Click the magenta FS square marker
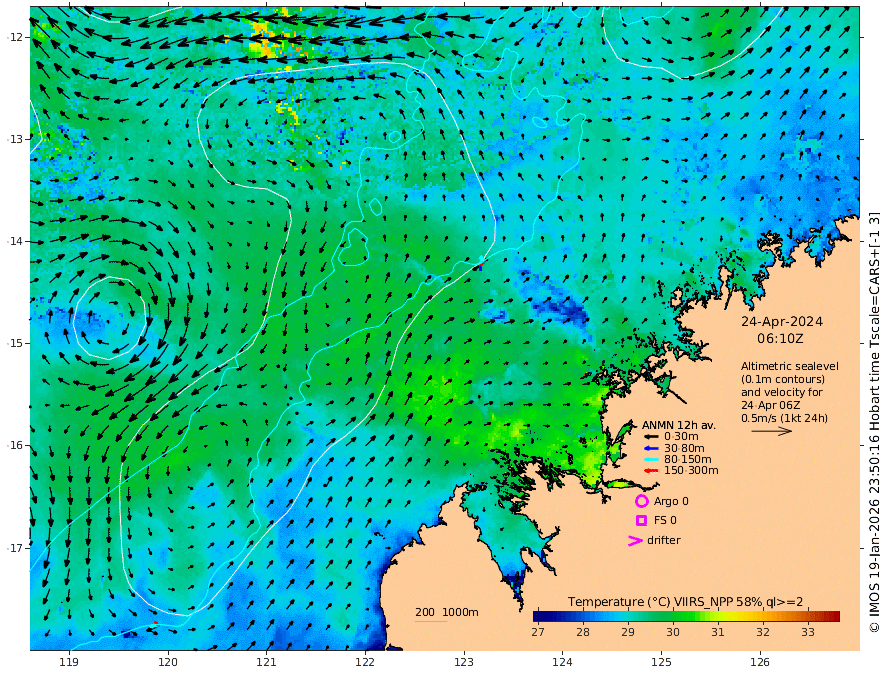Image resolution: width=880 pixels, height=680 pixels. click(x=641, y=521)
